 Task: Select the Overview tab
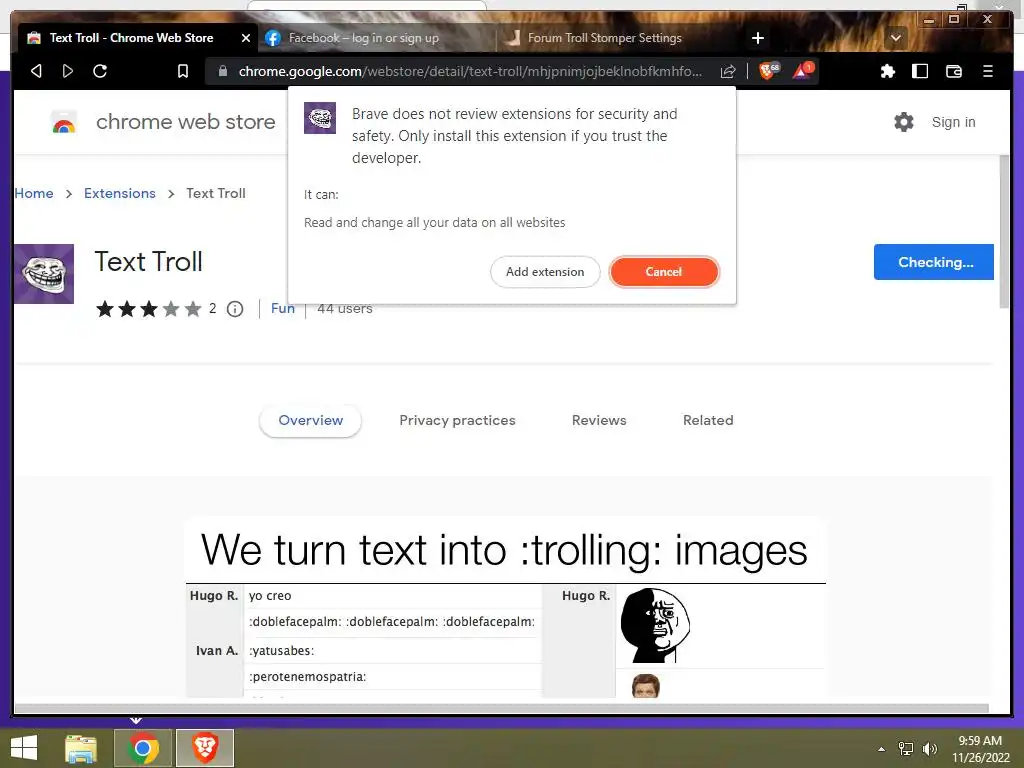(310, 421)
